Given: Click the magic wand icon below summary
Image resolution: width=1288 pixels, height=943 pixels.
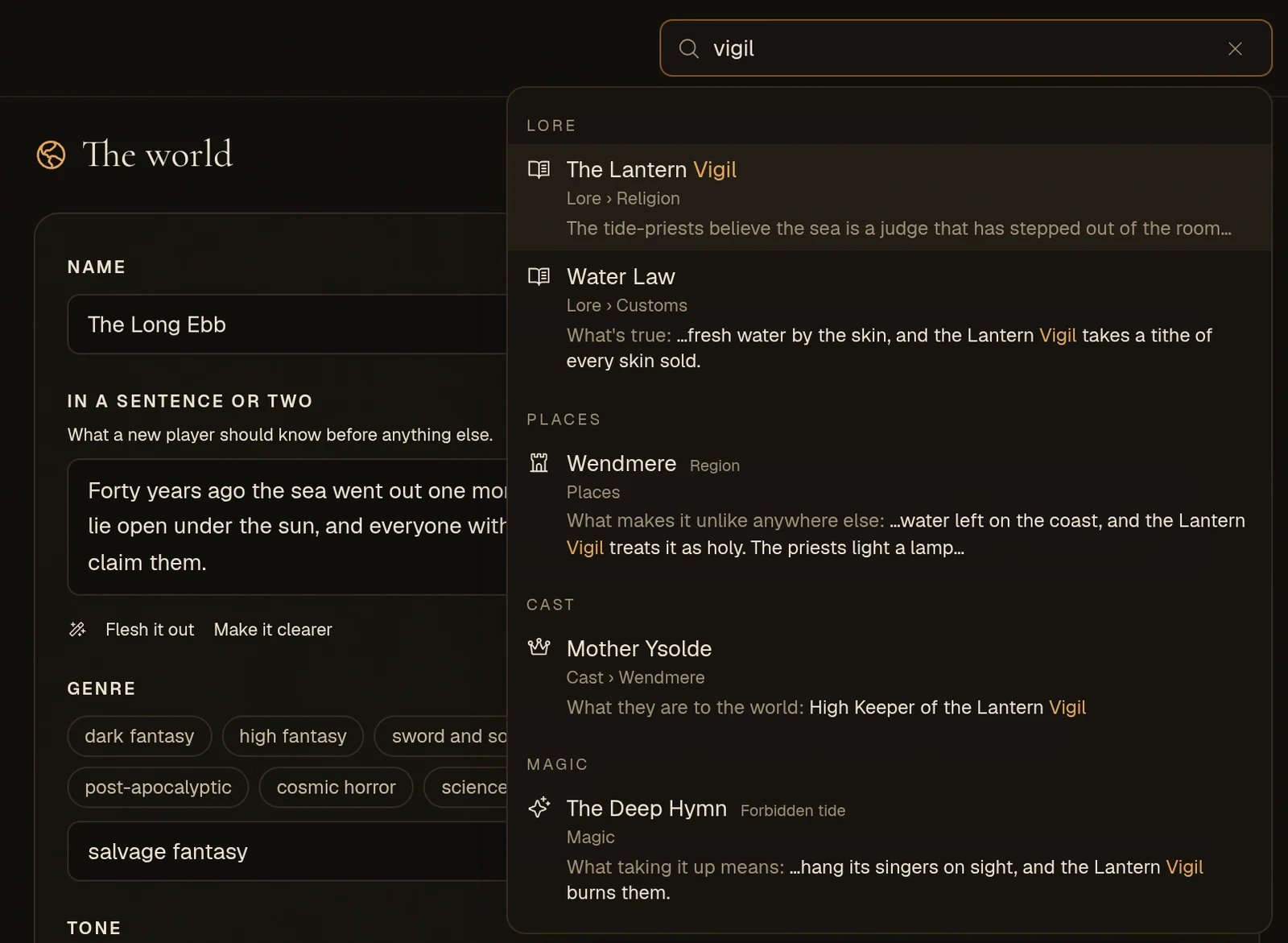Looking at the screenshot, I should (x=77, y=630).
